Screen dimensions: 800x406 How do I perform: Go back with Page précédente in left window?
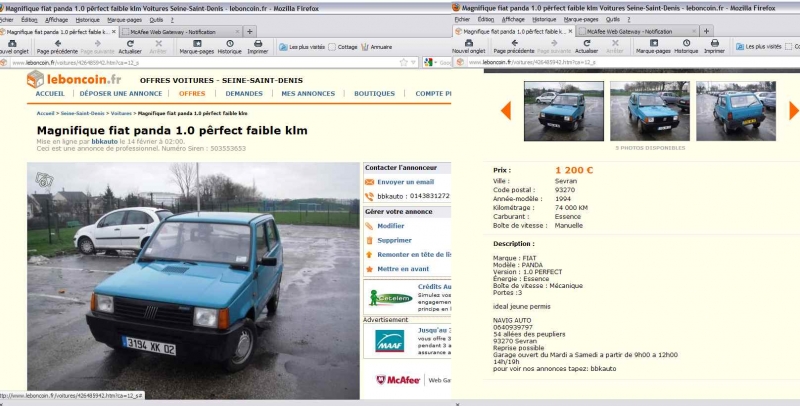point(58,44)
